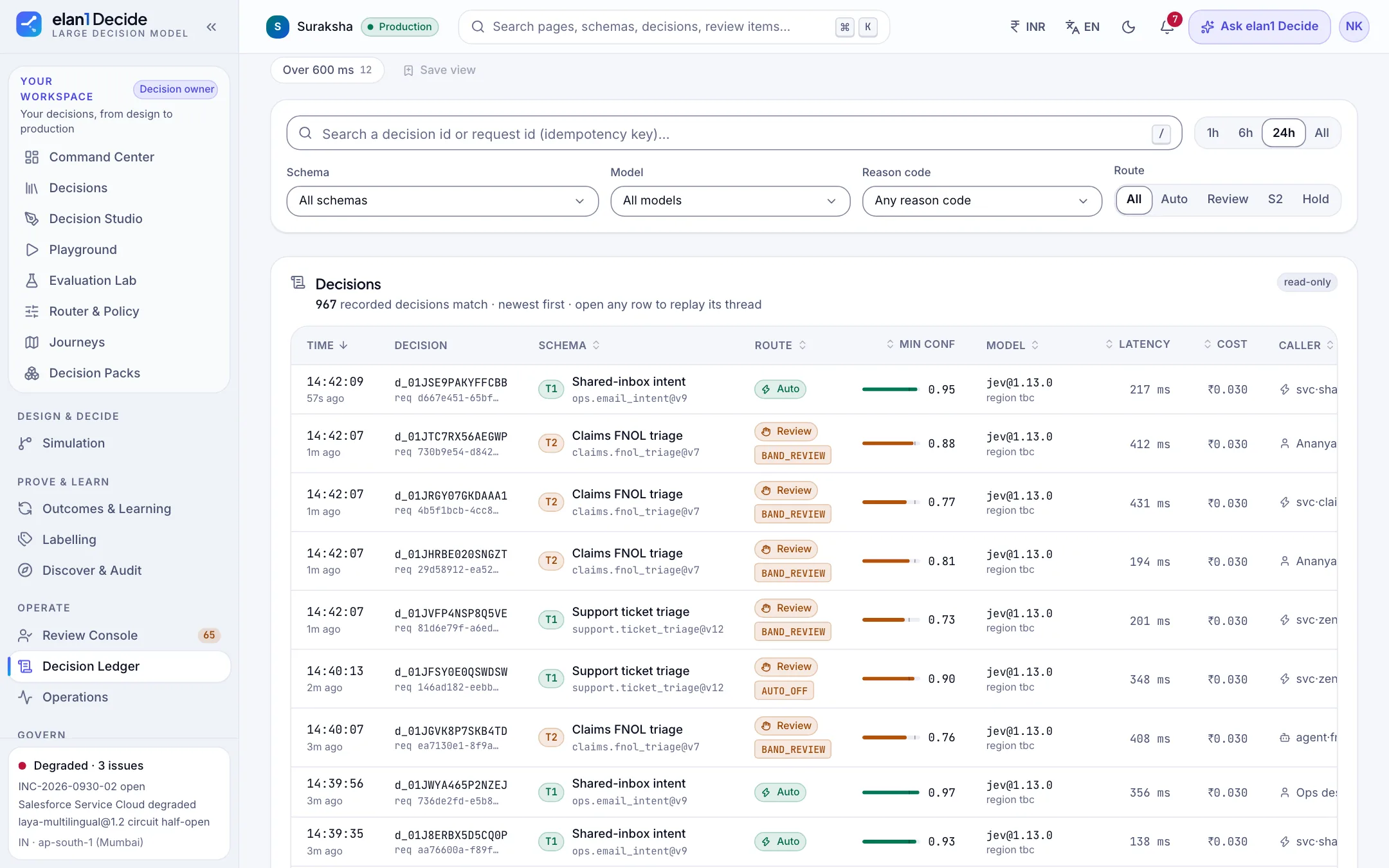Sort table by TIME column
1389x868 pixels.
pos(327,346)
